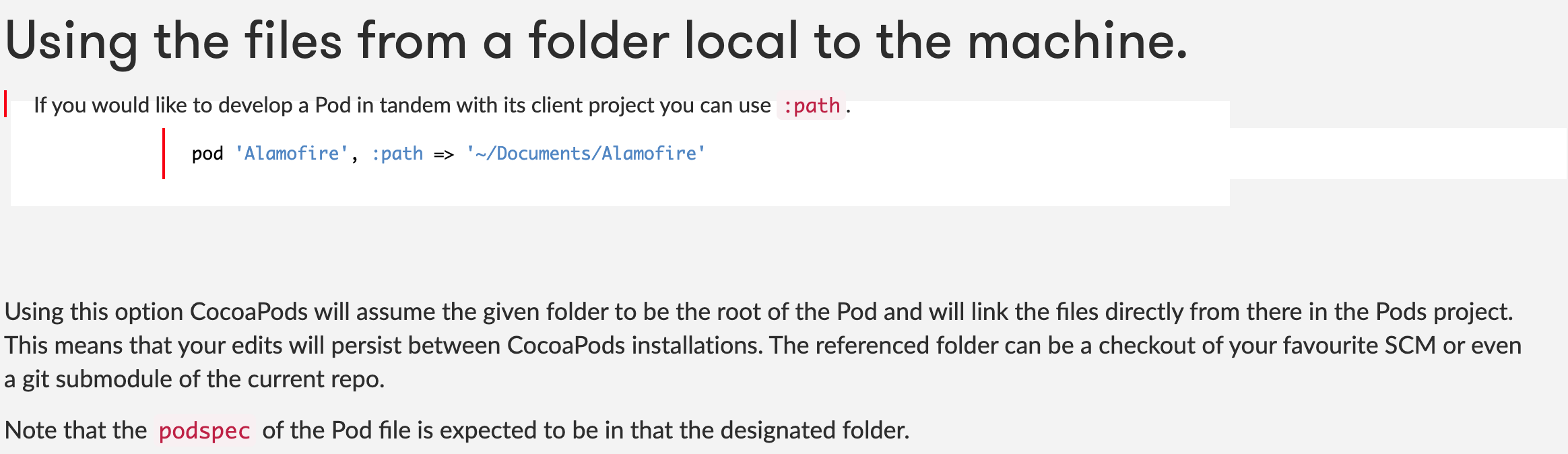Screen dimensions: 1568x454
Task: Click the word tandem in the intro sentence
Action: pyautogui.click(x=415, y=106)
